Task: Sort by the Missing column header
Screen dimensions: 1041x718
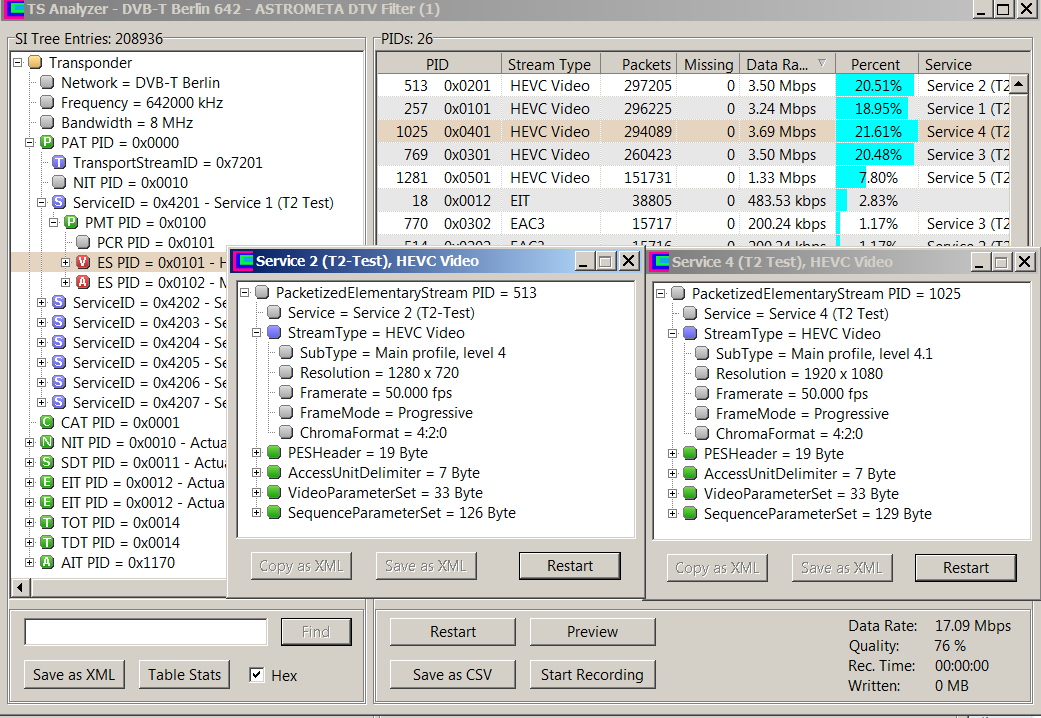Action: click(x=708, y=64)
